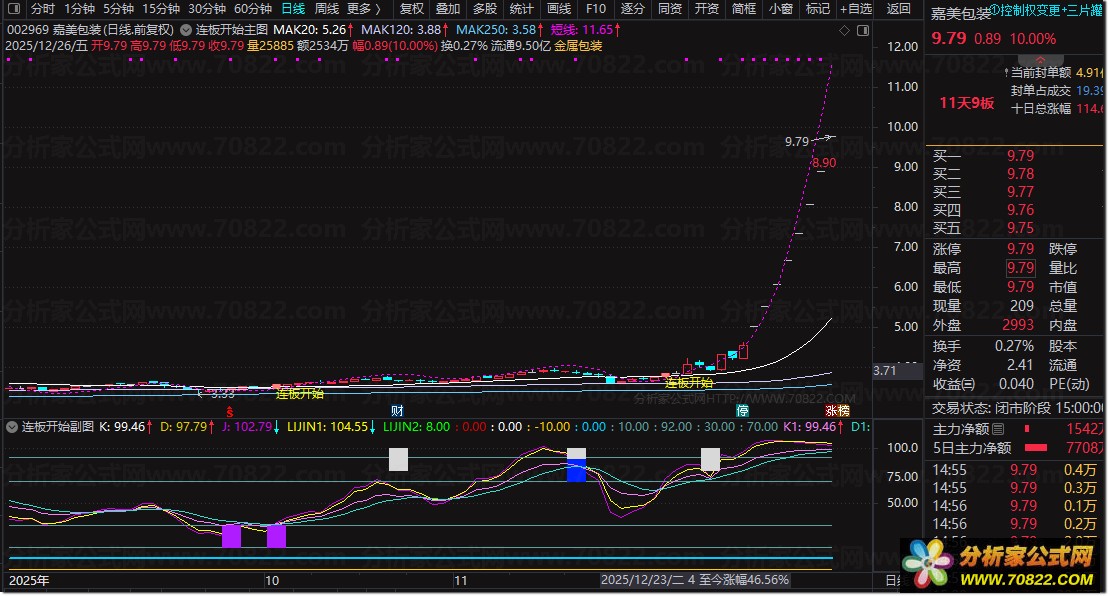This screenshot has width=1110, height=596.
Task: Select the 日线 daily chart tab
Action: tap(293, 8)
